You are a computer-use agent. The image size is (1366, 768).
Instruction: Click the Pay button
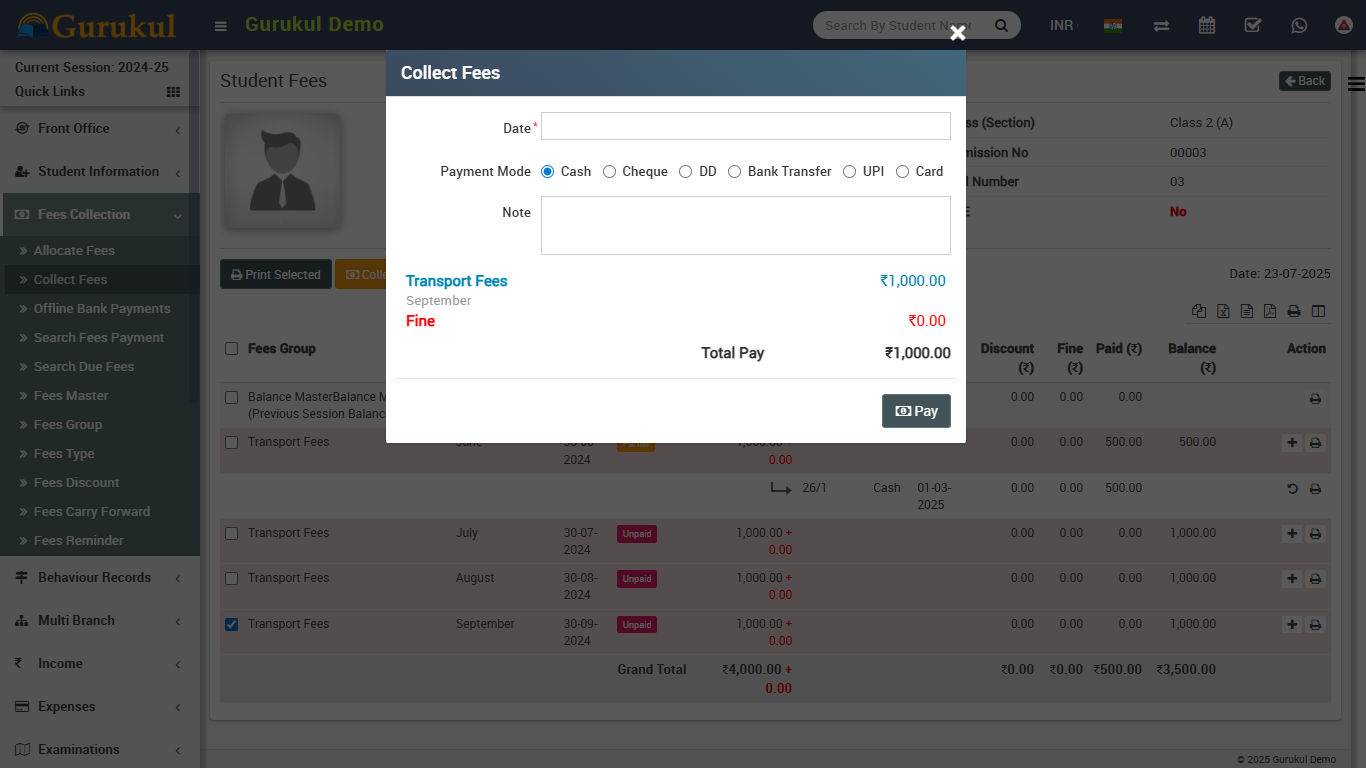tap(916, 411)
